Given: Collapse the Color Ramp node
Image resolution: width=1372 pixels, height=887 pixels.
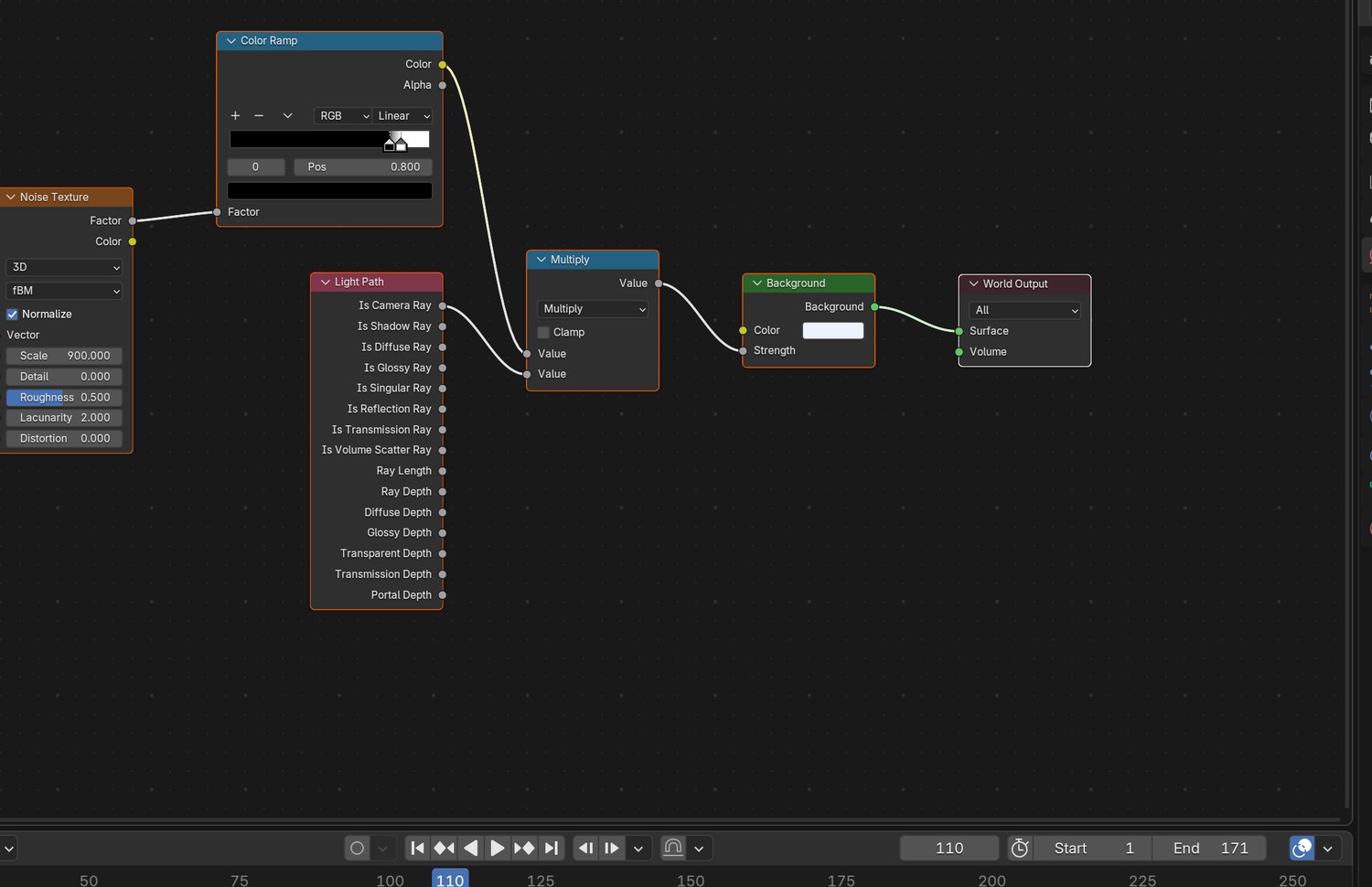Looking at the screenshot, I should tap(231, 40).
